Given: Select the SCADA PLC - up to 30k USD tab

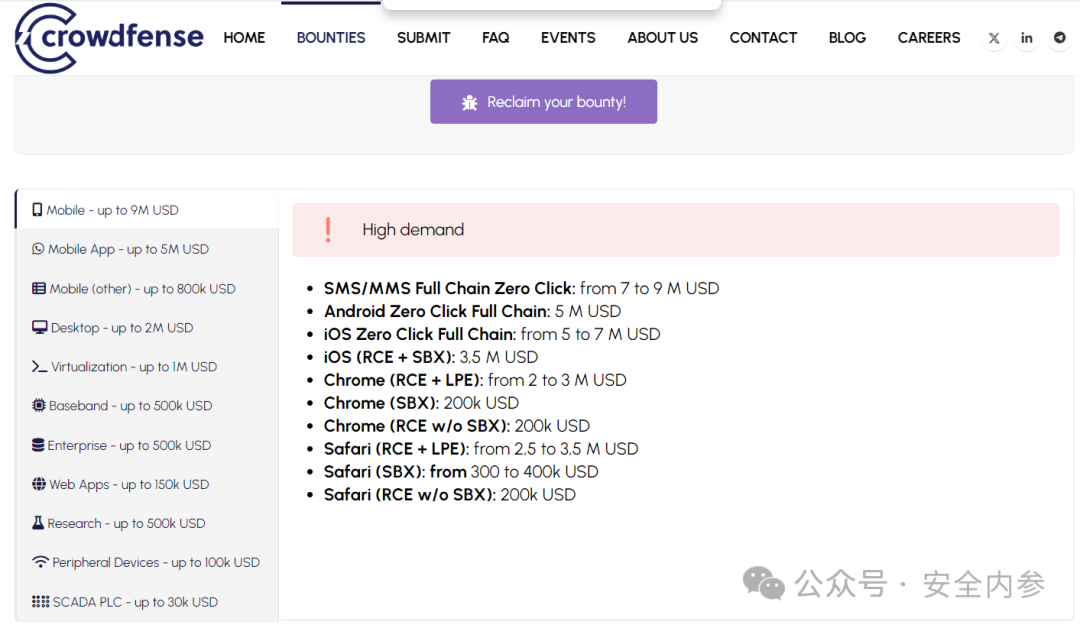Looking at the screenshot, I should click(147, 601).
